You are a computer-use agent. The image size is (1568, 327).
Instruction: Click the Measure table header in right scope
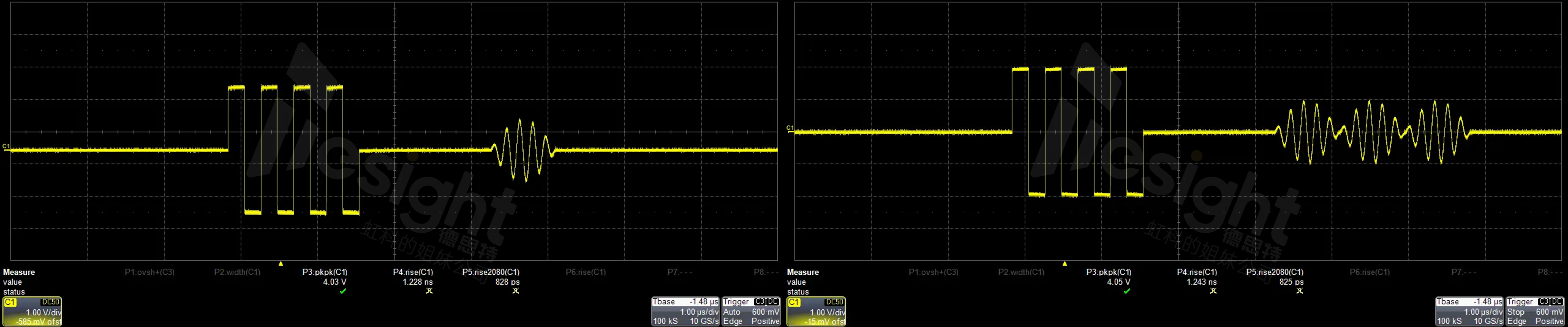click(x=803, y=272)
